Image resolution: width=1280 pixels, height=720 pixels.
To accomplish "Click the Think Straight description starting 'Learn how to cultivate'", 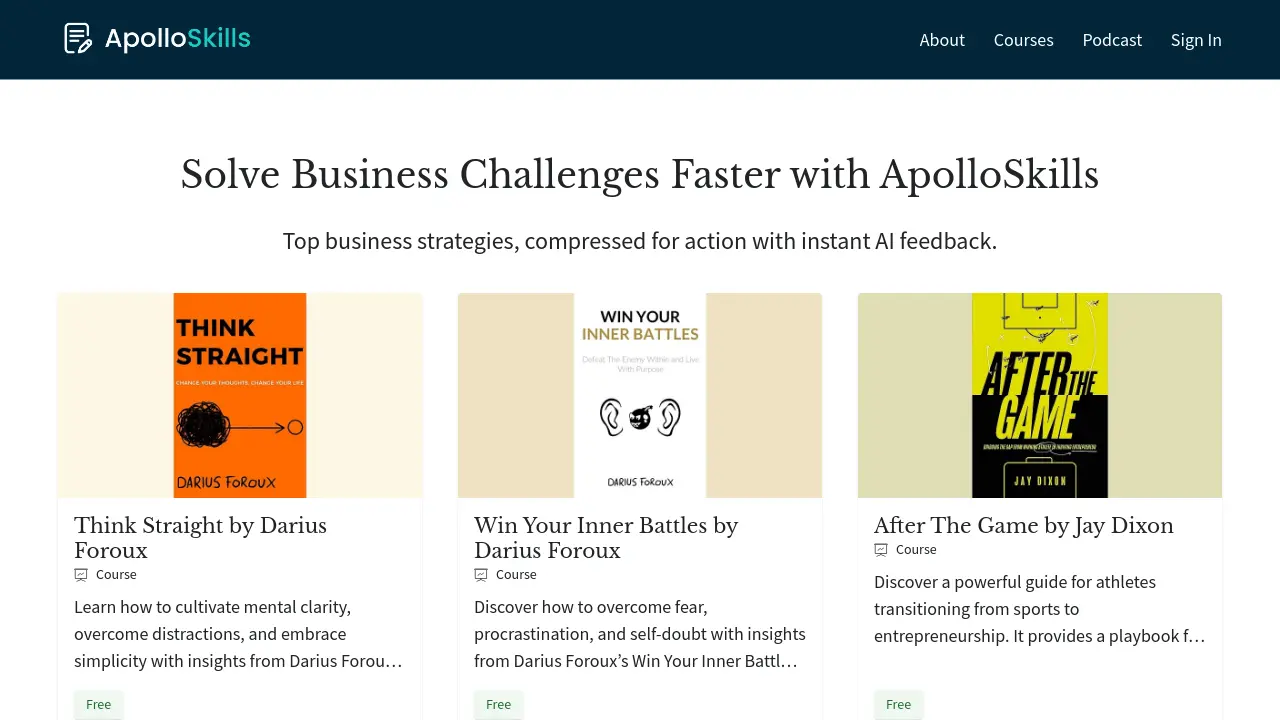I will click(239, 634).
